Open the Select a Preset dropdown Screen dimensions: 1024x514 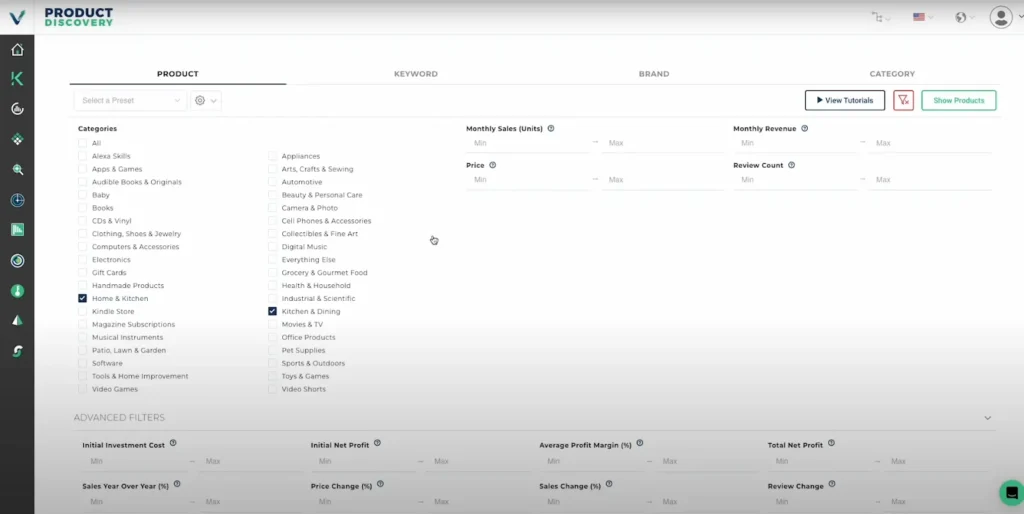[x=131, y=101]
